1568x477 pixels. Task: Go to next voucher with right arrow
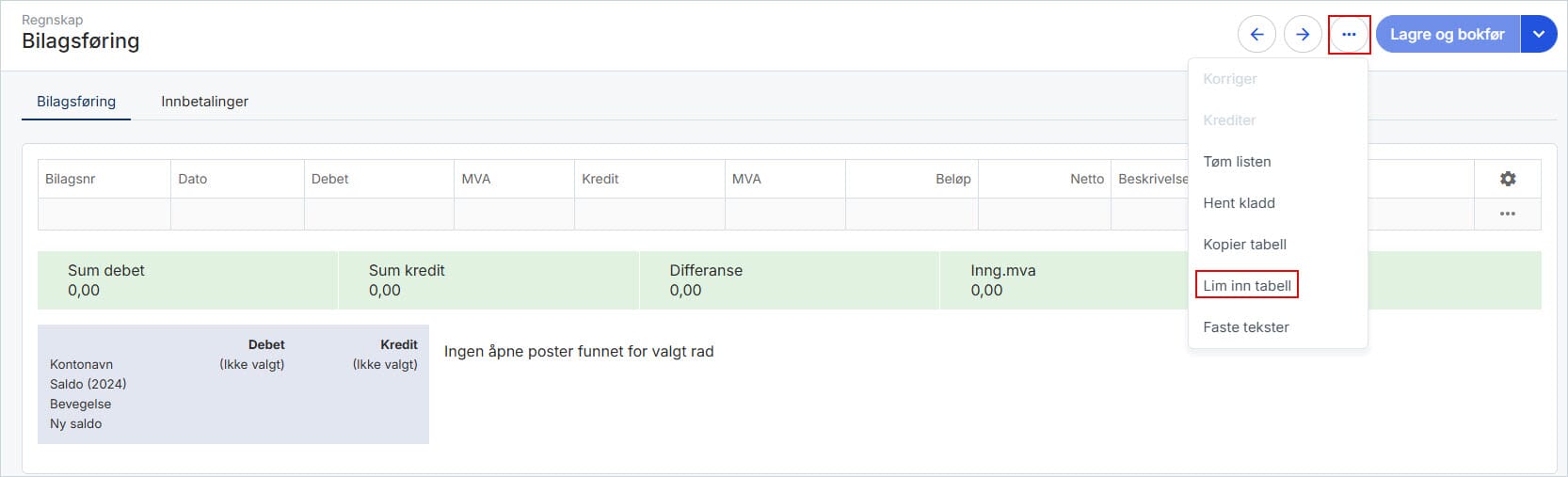(x=1303, y=35)
